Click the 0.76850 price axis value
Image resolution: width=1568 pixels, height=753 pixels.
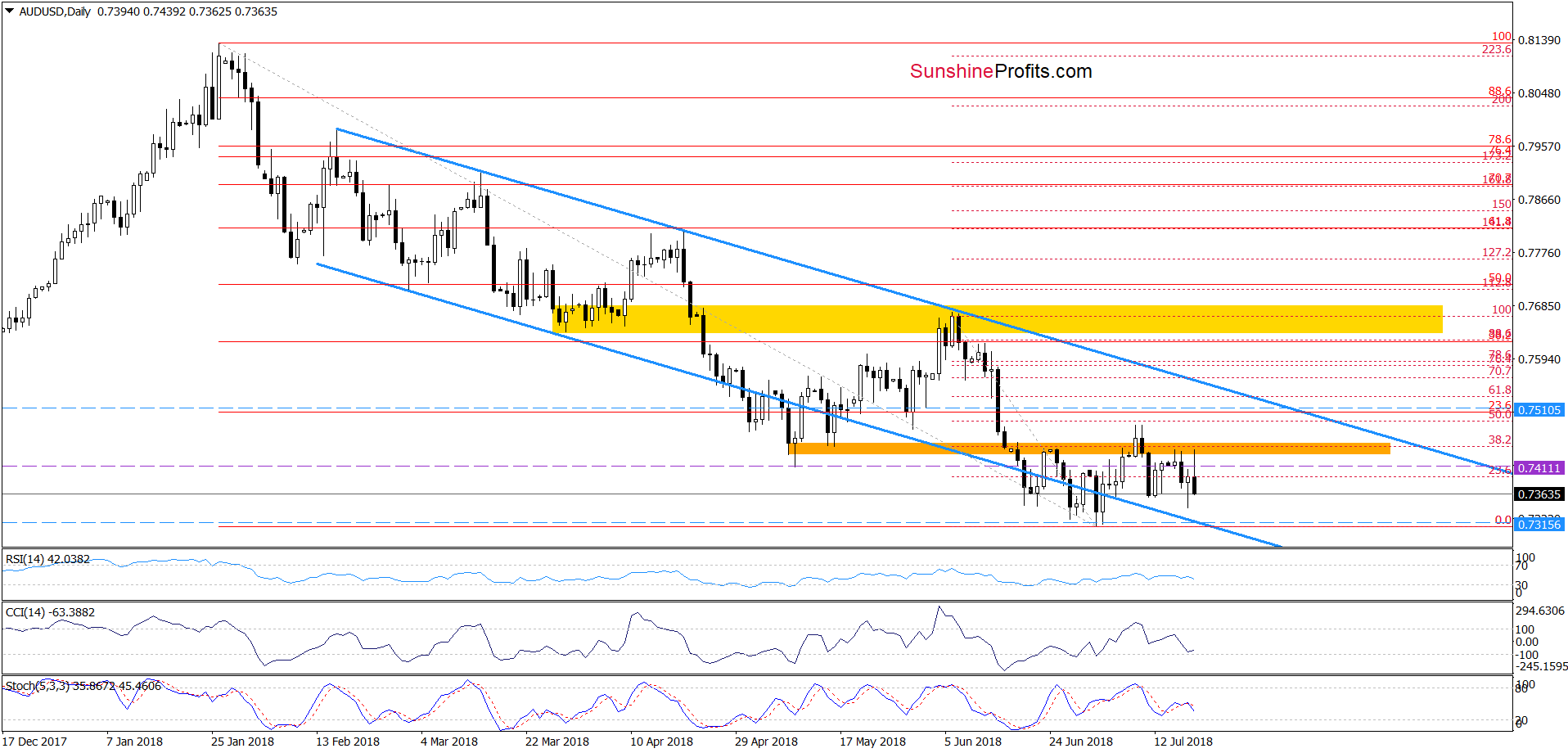[x=1539, y=306]
